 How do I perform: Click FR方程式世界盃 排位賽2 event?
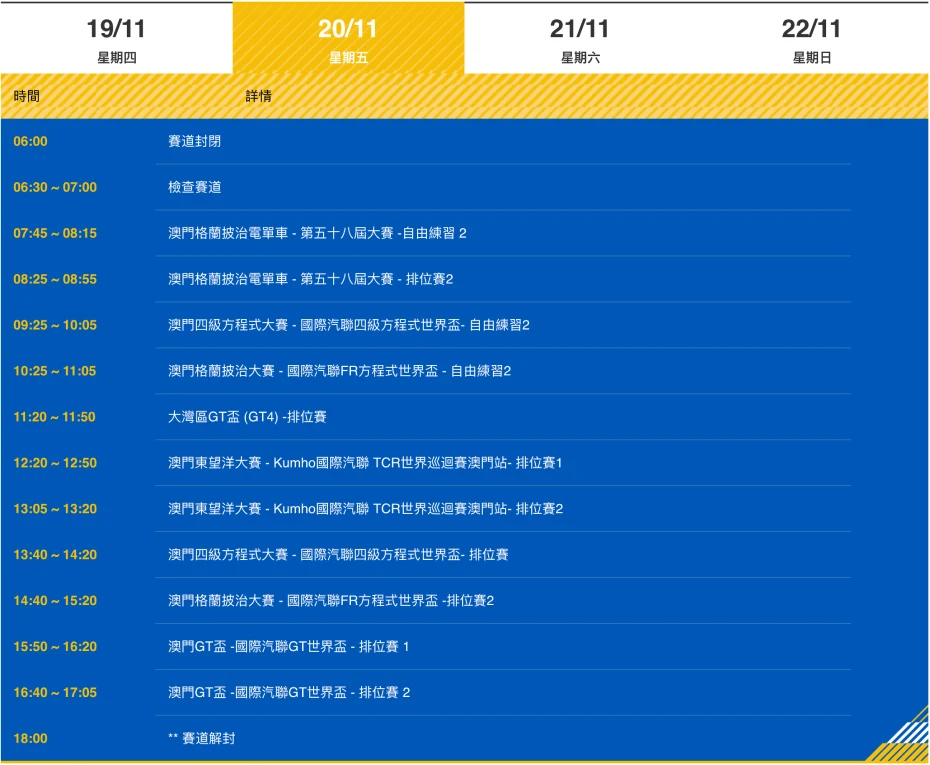click(x=331, y=601)
